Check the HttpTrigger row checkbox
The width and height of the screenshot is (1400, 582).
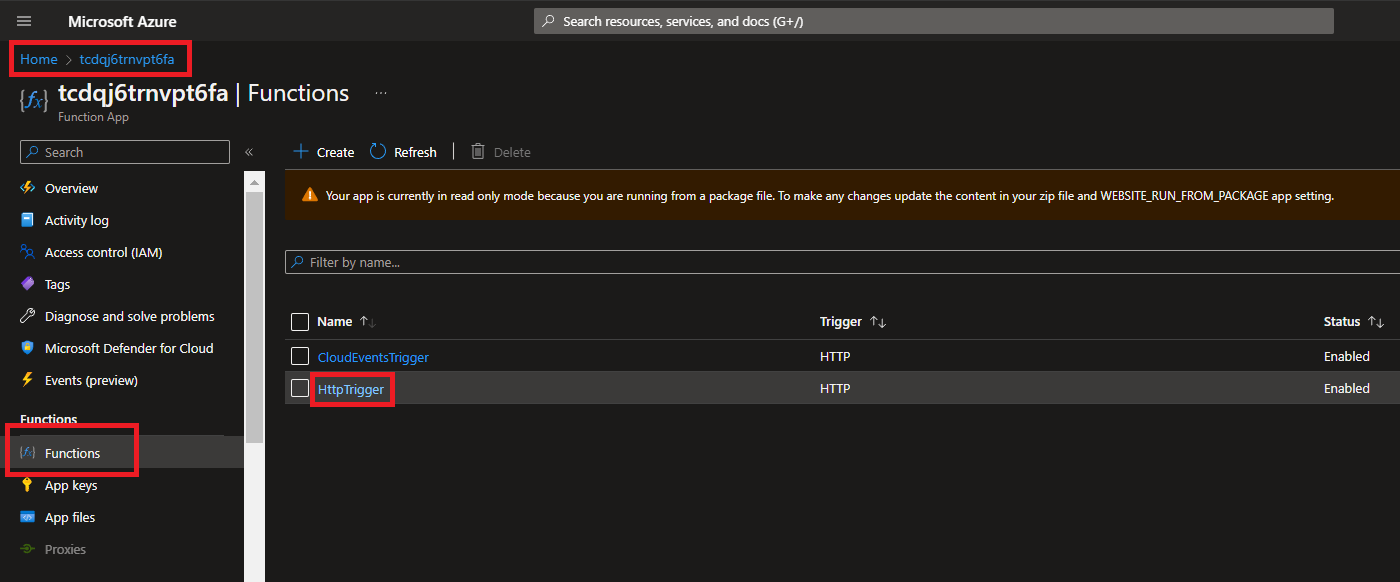[x=300, y=388]
